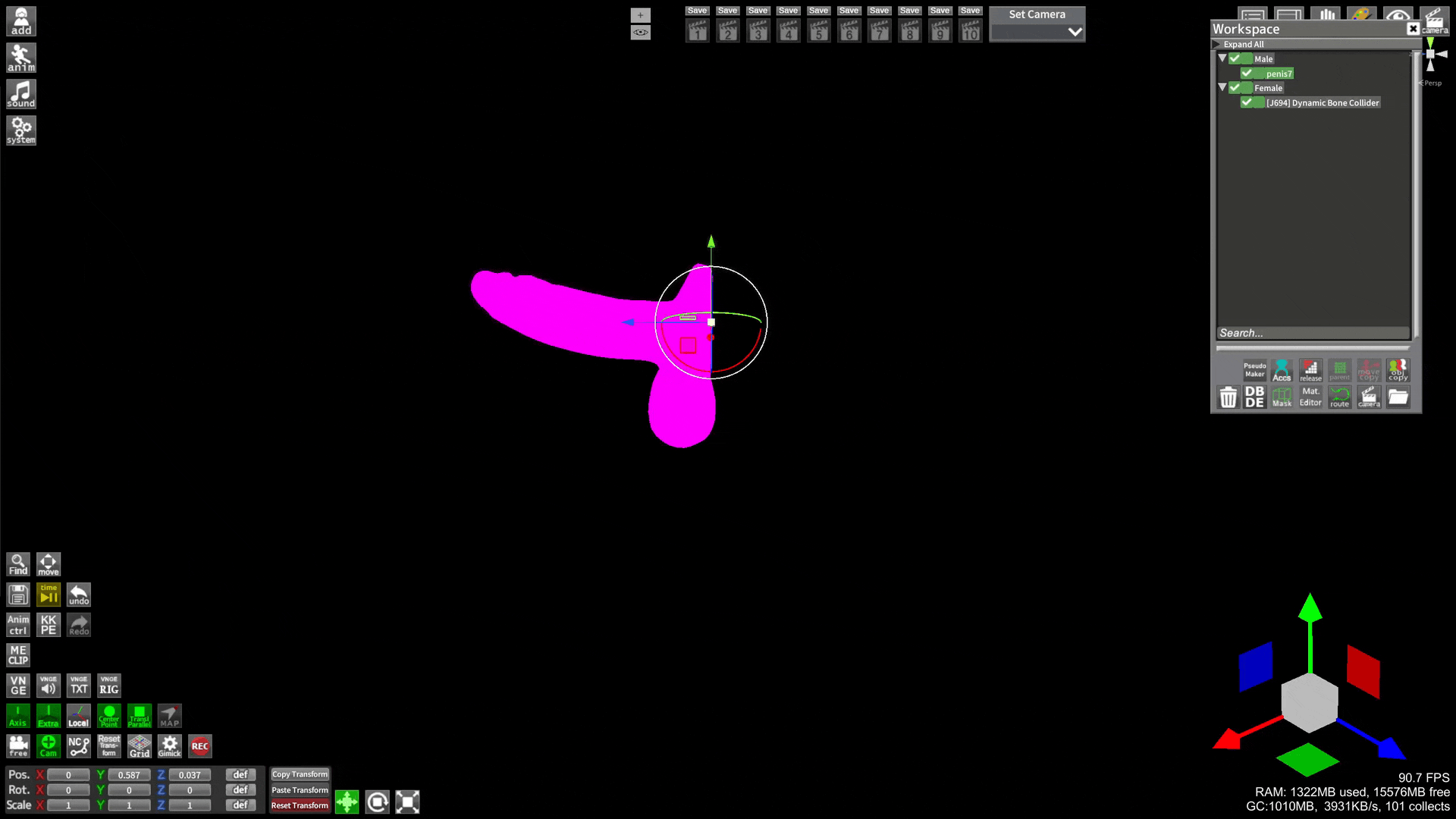Image resolution: width=1456 pixels, height=819 pixels.
Task: Open the KKPE pose editor icon
Action: 49,625
